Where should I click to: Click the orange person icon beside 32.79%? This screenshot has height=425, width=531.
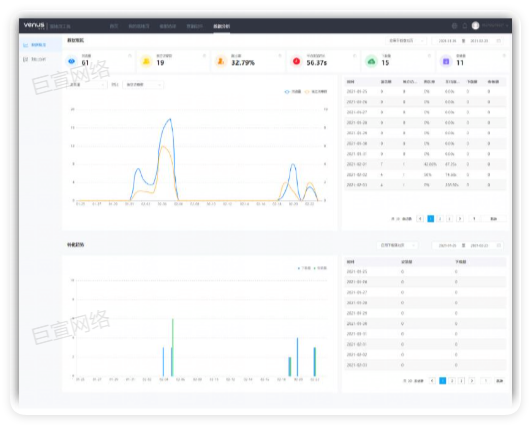(x=221, y=61)
